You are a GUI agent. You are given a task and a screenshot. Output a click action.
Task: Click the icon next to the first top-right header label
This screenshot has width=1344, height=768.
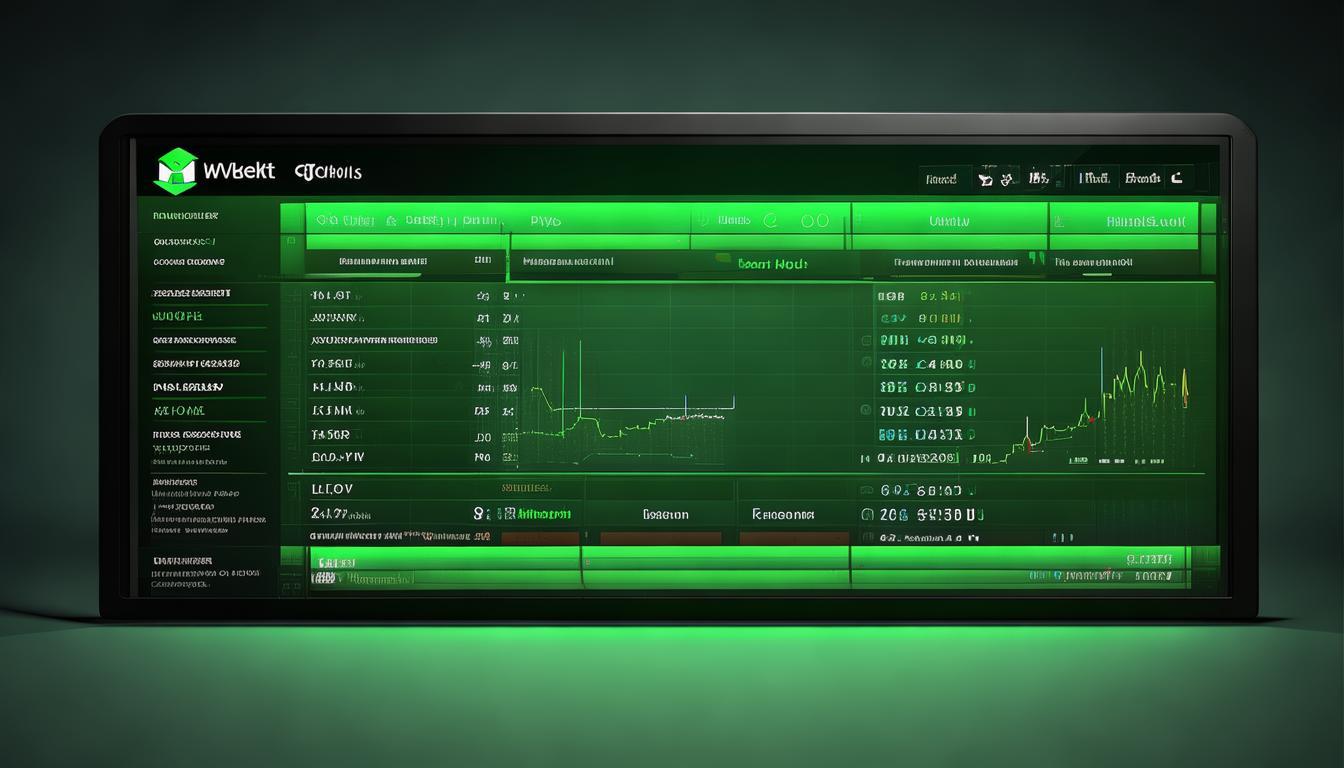point(985,179)
